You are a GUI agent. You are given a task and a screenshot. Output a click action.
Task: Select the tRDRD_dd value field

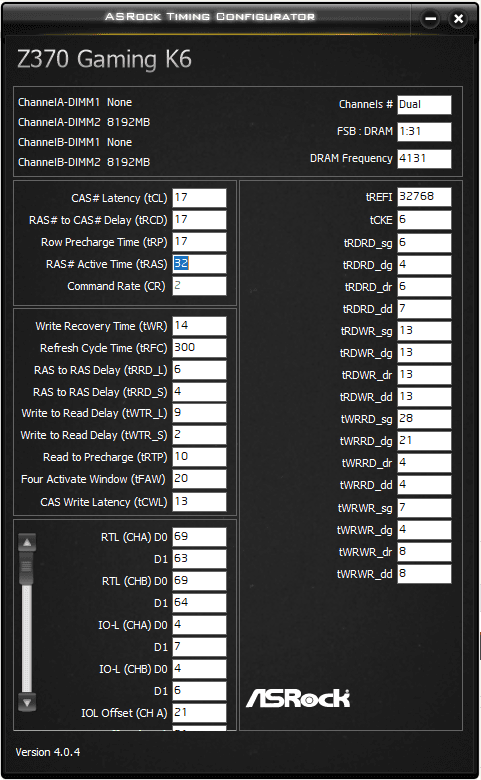(x=424, y=308)
